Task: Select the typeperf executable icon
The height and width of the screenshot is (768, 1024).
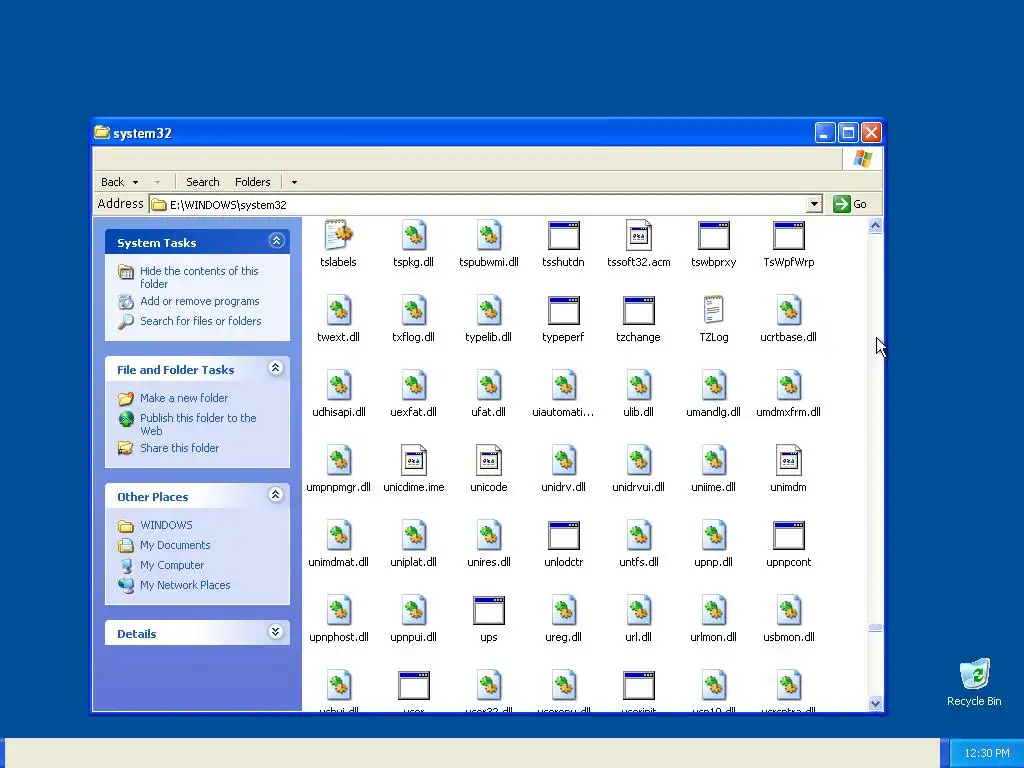Action: [x=564, y=310]
